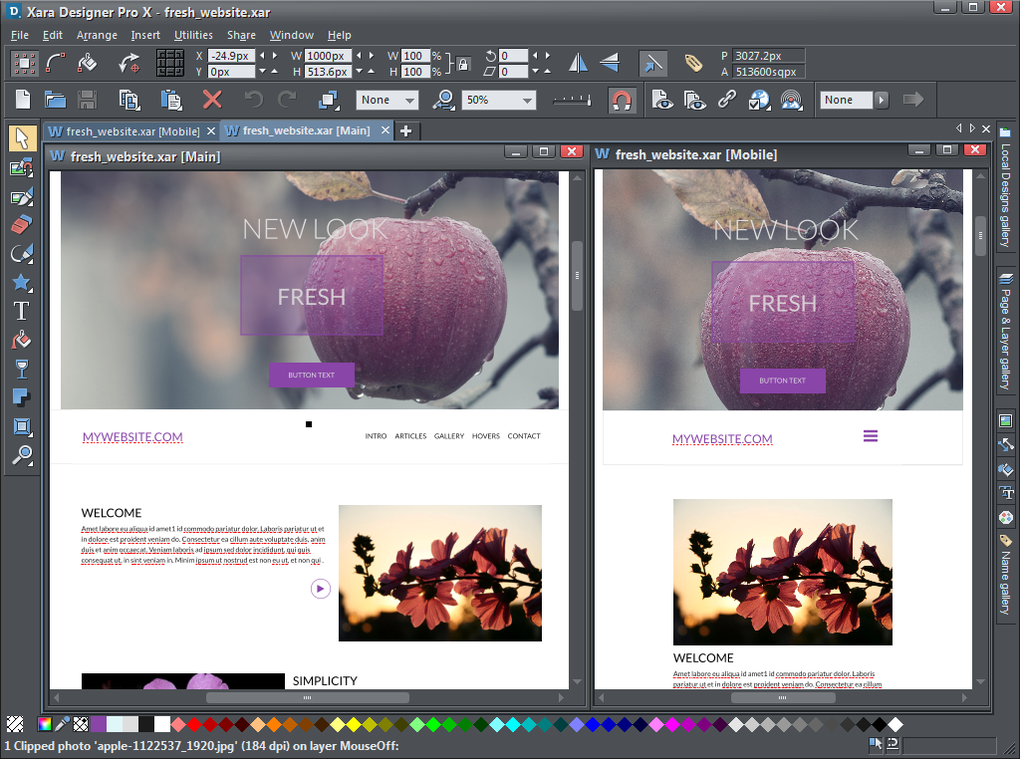Select the Fill tool
The height and width of the screenshot is (759, 1020).
(21, 340)
